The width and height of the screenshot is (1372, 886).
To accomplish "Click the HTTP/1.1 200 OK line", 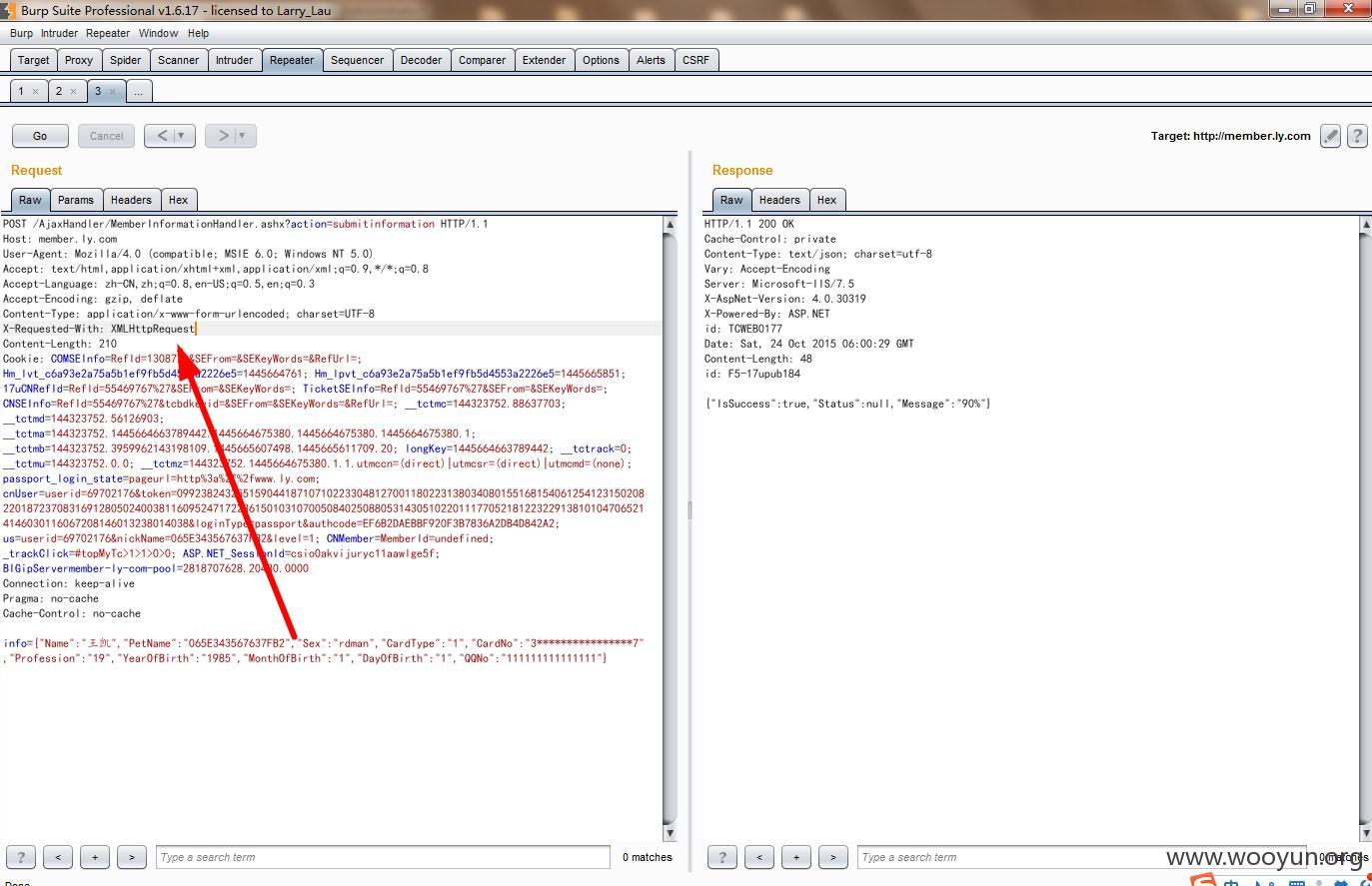I will coord(749,224).
